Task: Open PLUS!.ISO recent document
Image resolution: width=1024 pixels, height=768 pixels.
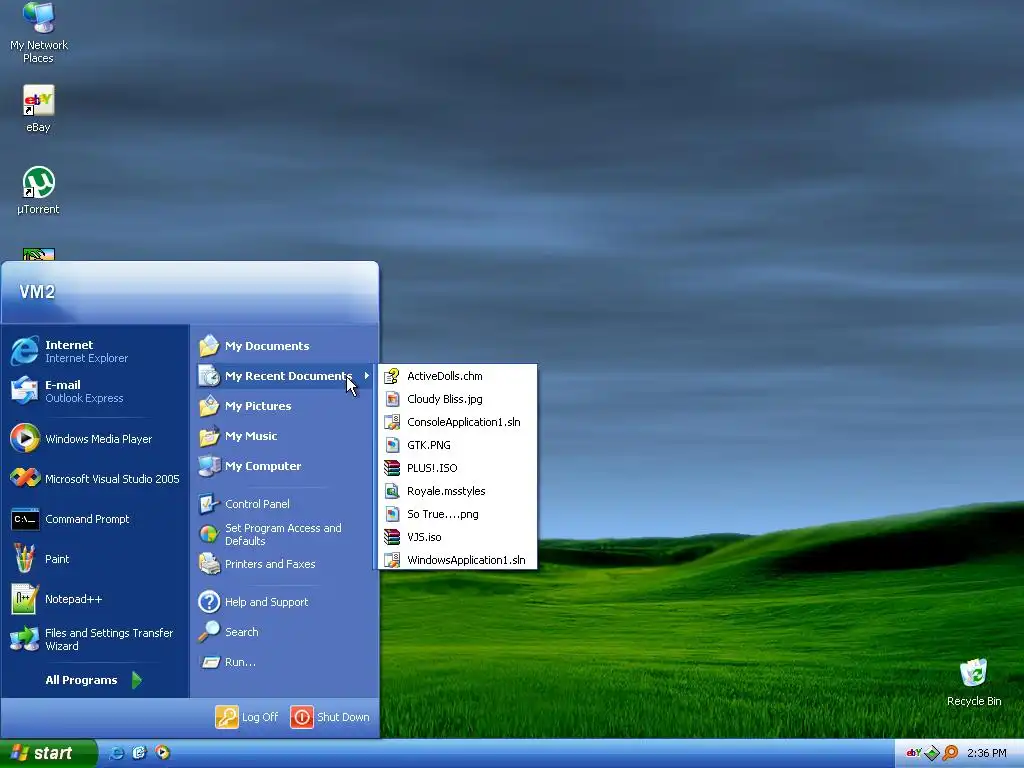Action: [x=457, y=468]
